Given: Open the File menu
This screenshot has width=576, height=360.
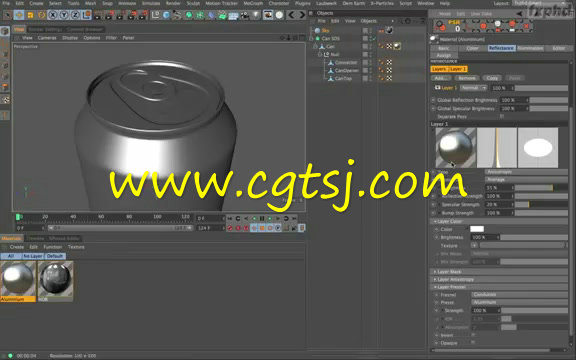Looking at the screenshot, I should point(6,3).
